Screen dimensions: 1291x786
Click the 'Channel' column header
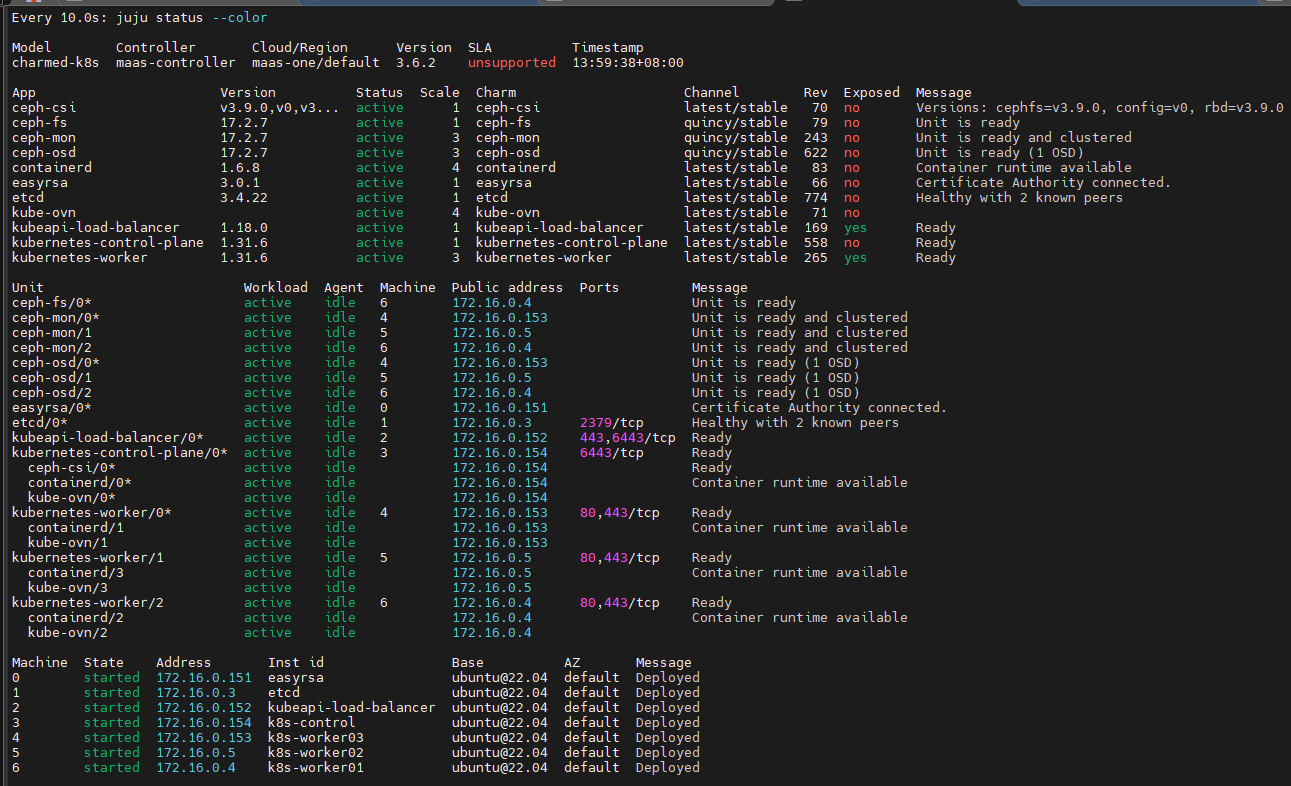[711, 93]
